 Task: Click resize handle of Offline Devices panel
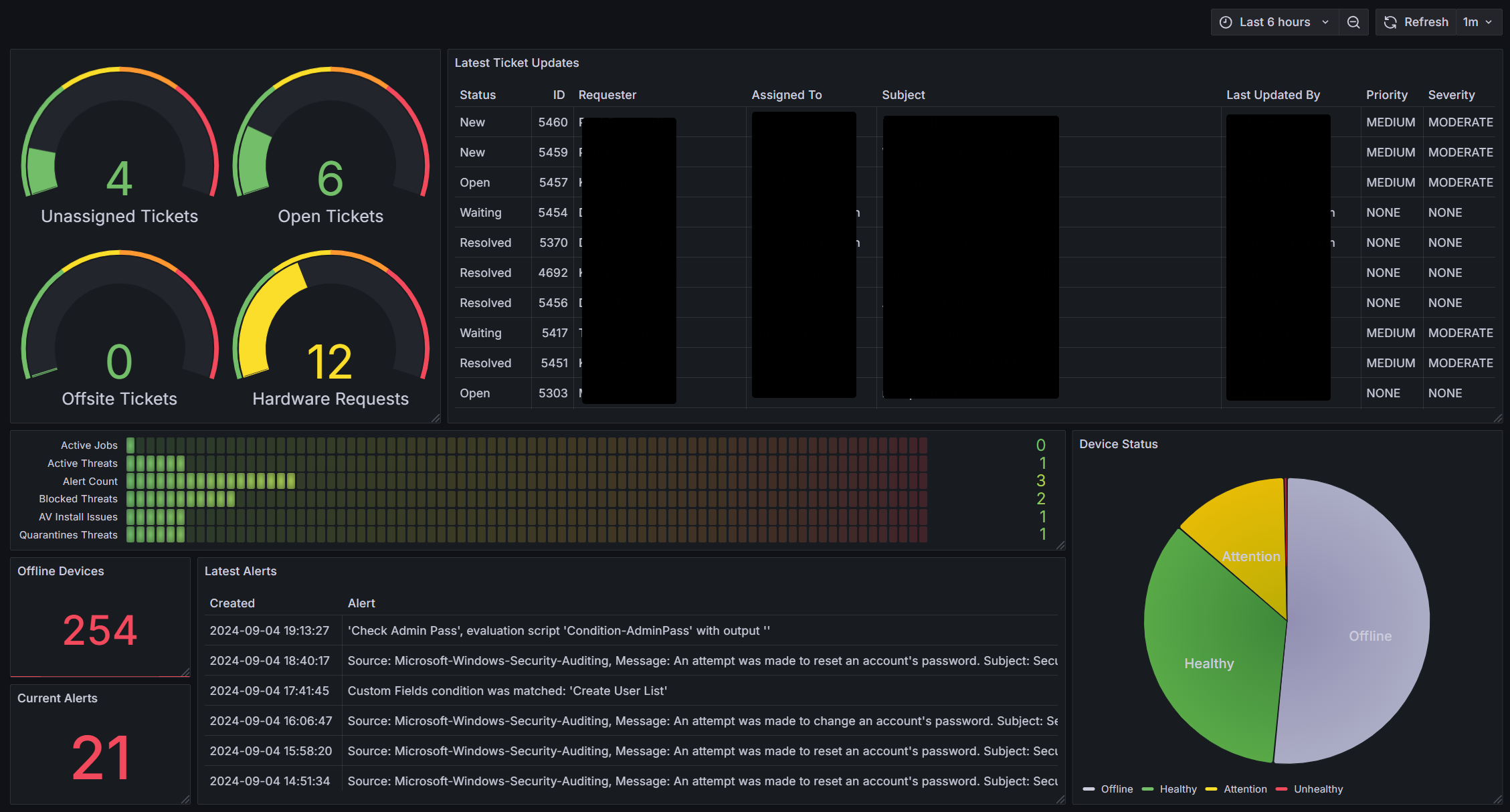coord(185,672)
